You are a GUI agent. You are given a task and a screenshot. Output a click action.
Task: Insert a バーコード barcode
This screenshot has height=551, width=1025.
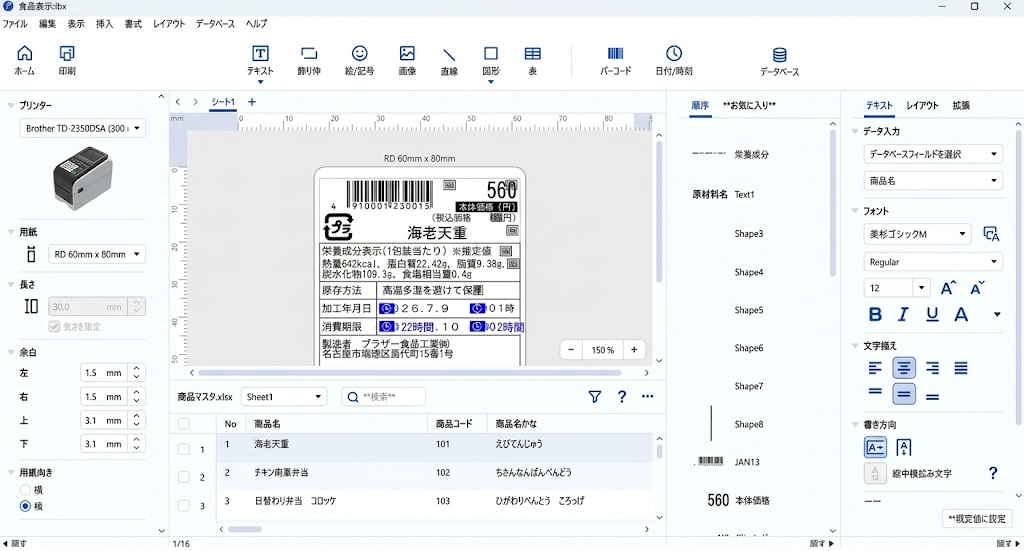616,61
